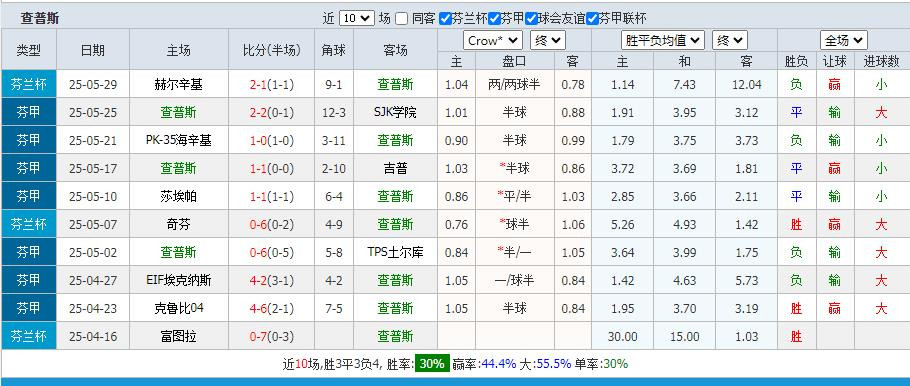Click the 角球 column header
Image resolution: width=910 pixels, height=386 pixels.
[334, 50]
